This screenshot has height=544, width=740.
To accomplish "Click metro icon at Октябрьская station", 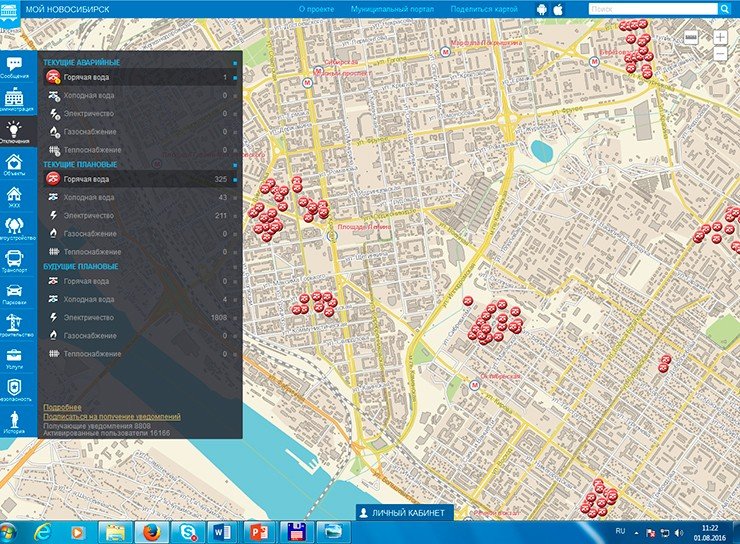I will point(475,385).
